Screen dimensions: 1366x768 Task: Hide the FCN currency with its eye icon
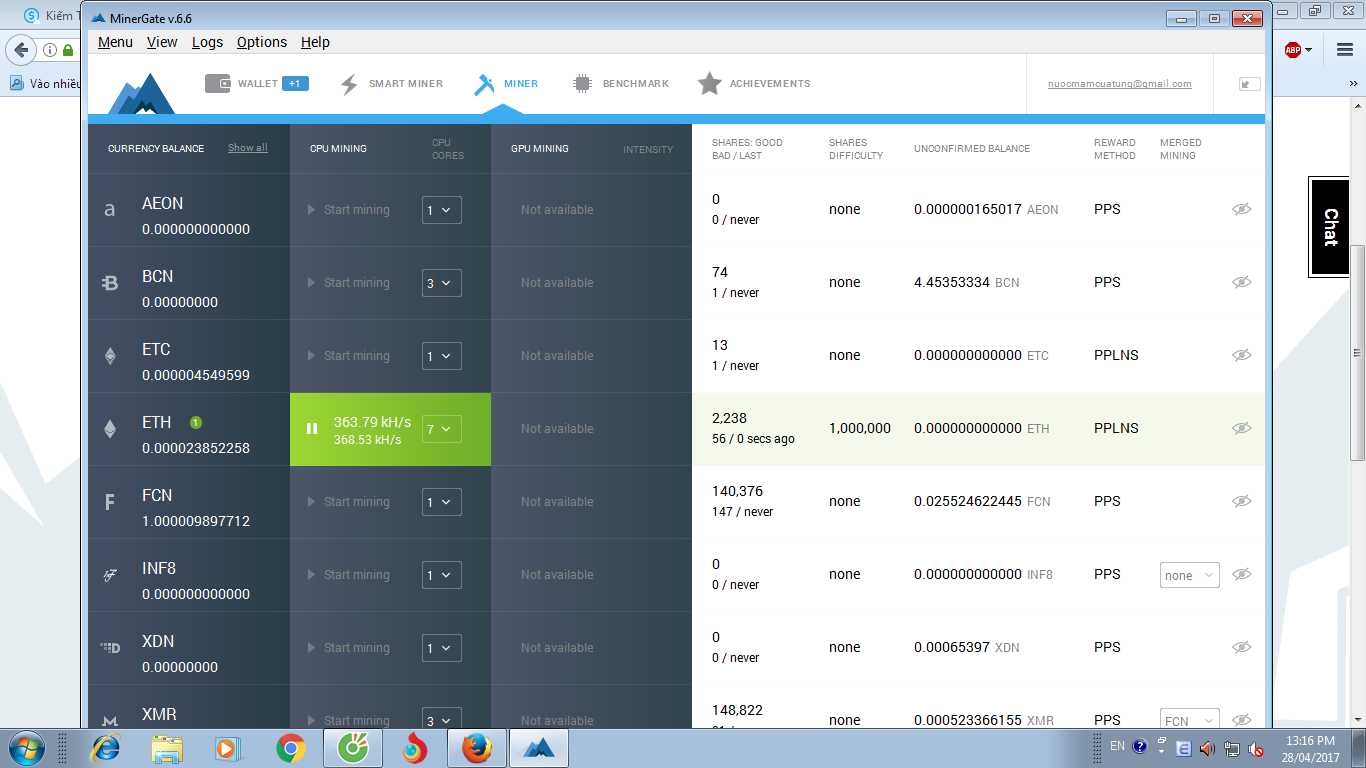tap(1242, 501)
